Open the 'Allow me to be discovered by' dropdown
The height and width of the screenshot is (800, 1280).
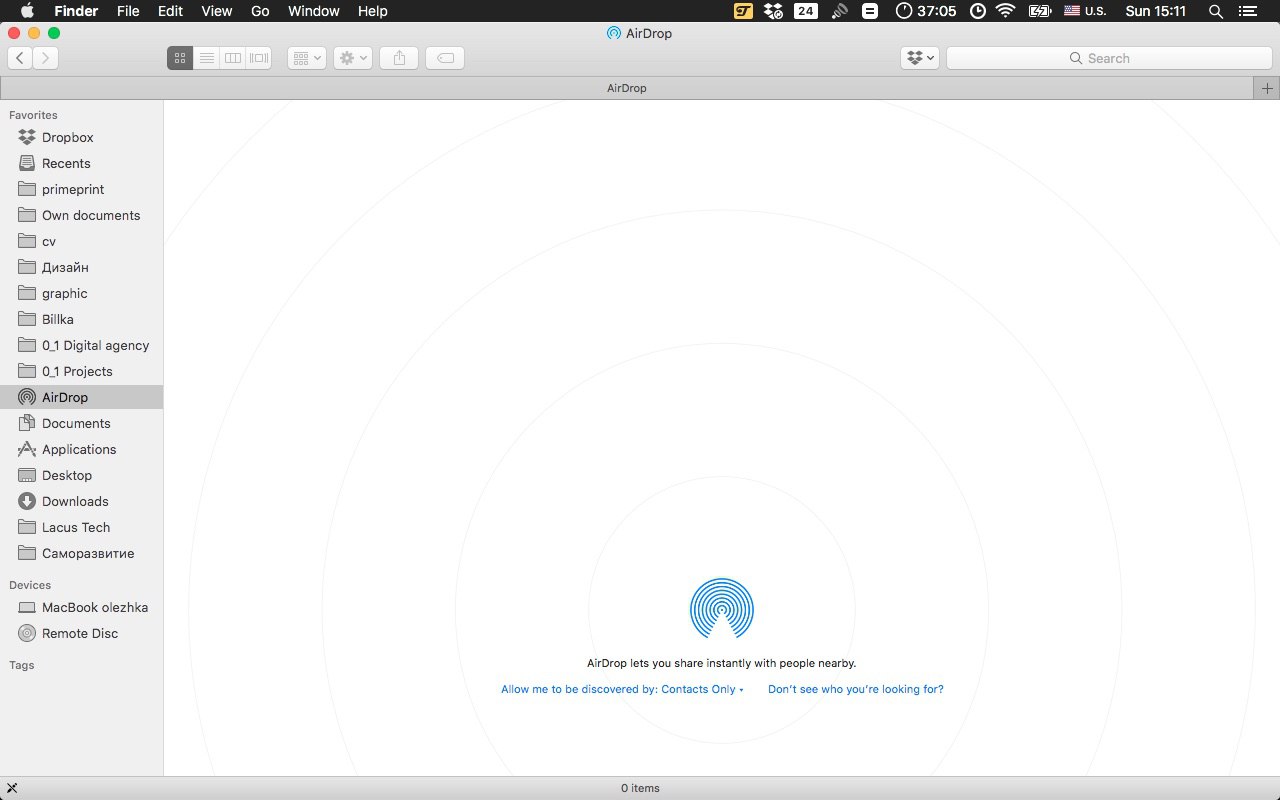pyautogui.click(x=622, y=689)
